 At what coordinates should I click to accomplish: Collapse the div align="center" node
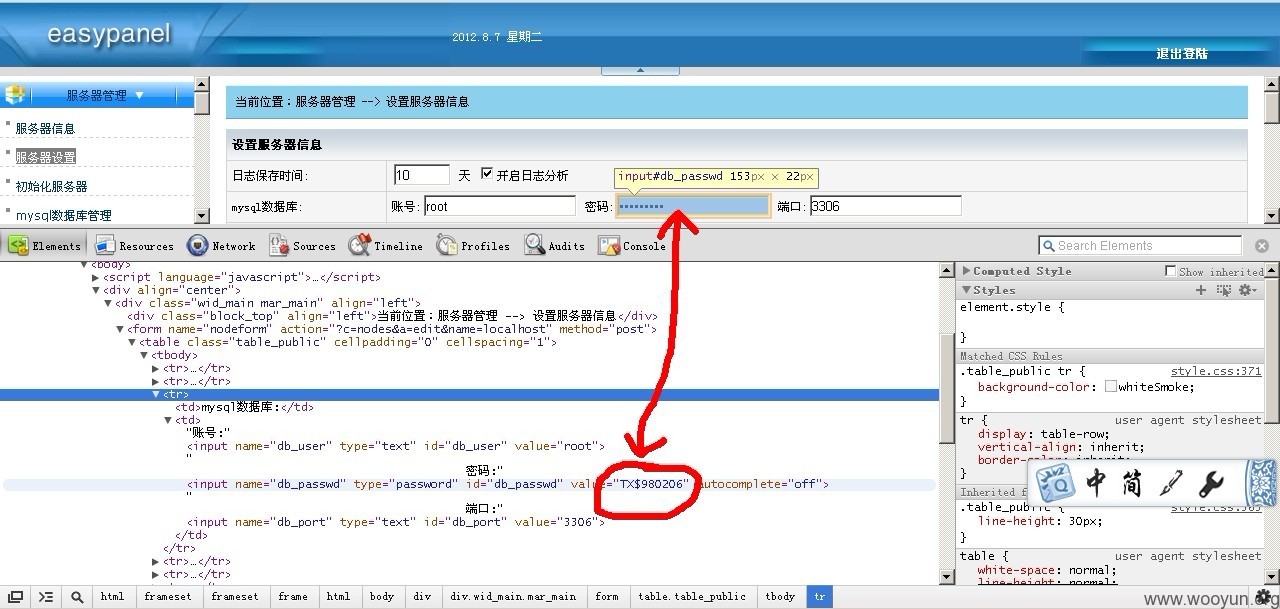click(96, 290)
